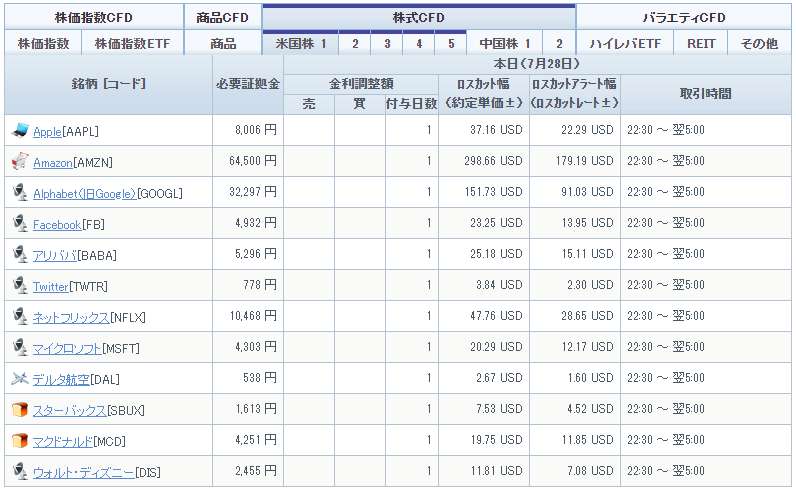Select Apple margin value 8,006 円
This screenshot has width=796, height=490.
tap(256, 130)
